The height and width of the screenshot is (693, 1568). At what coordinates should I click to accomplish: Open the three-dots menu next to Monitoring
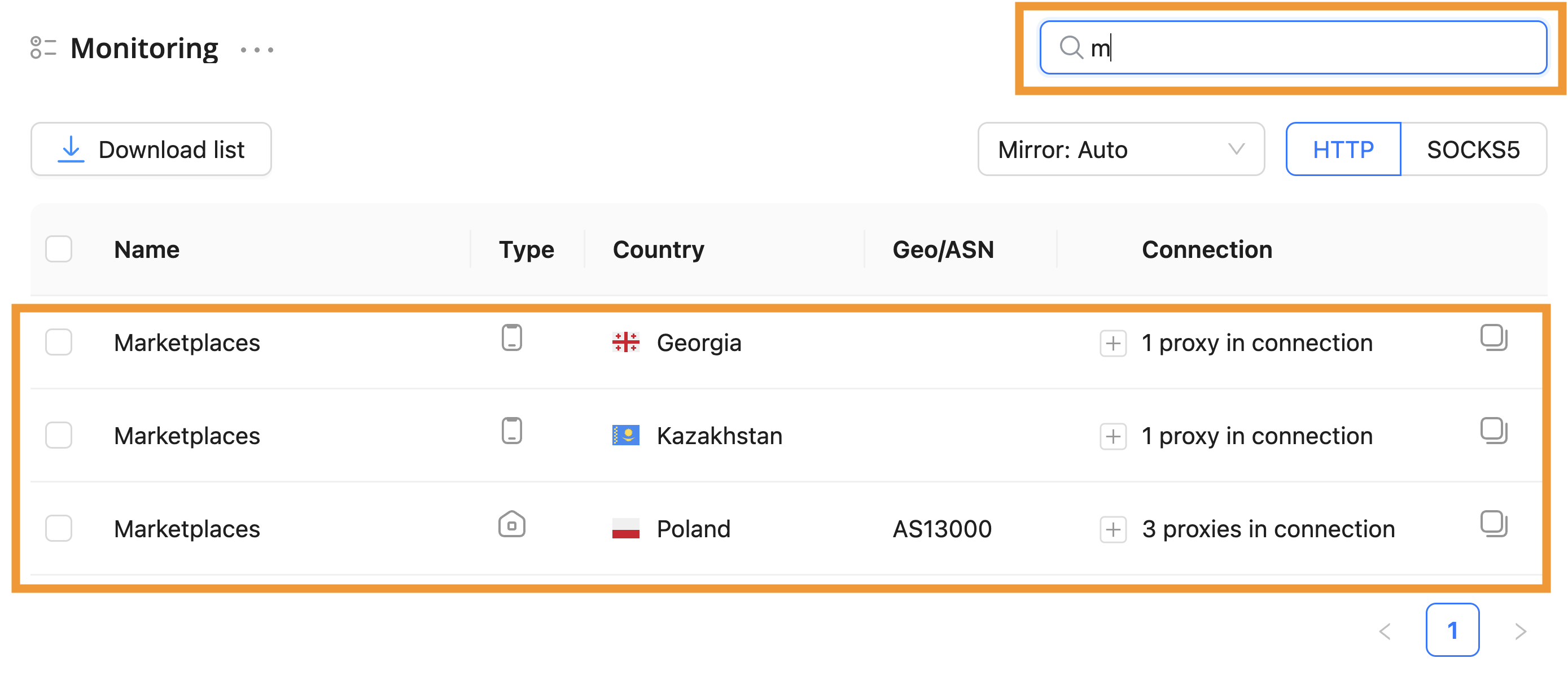pyautogui.click(x=257, y=50)
